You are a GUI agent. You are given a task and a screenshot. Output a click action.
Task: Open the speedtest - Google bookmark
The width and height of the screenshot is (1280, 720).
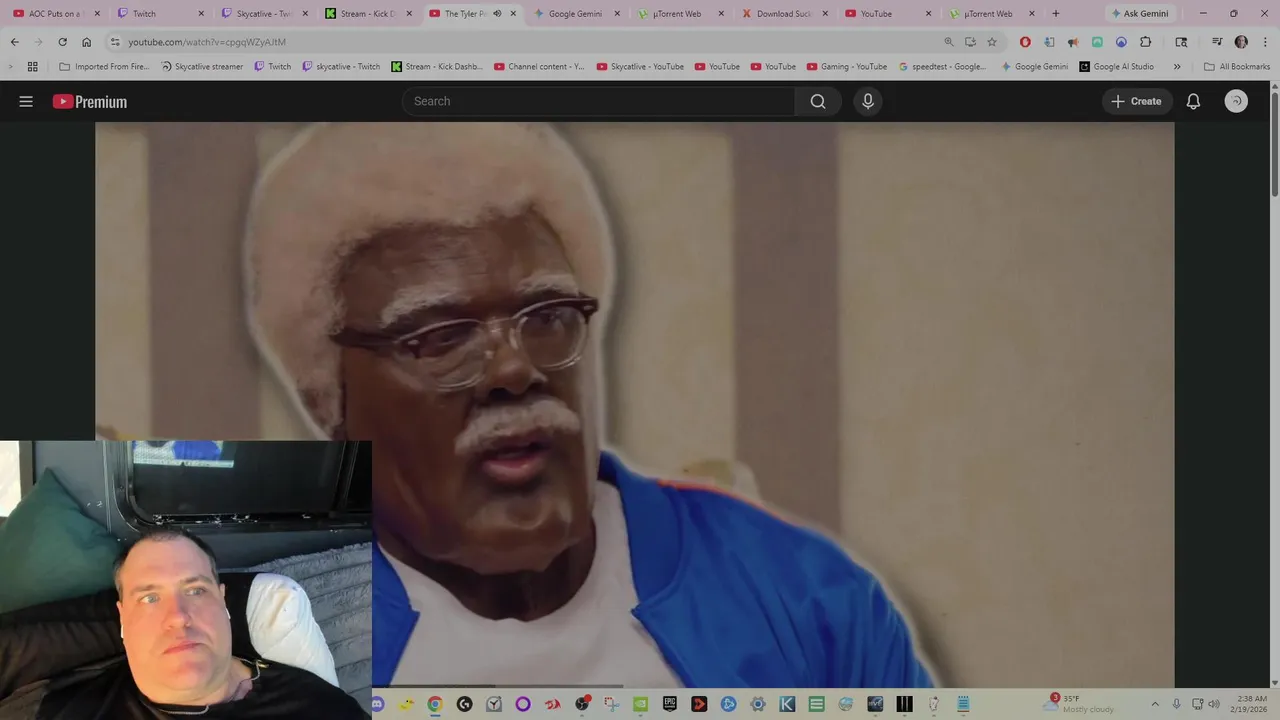[942, 67]
